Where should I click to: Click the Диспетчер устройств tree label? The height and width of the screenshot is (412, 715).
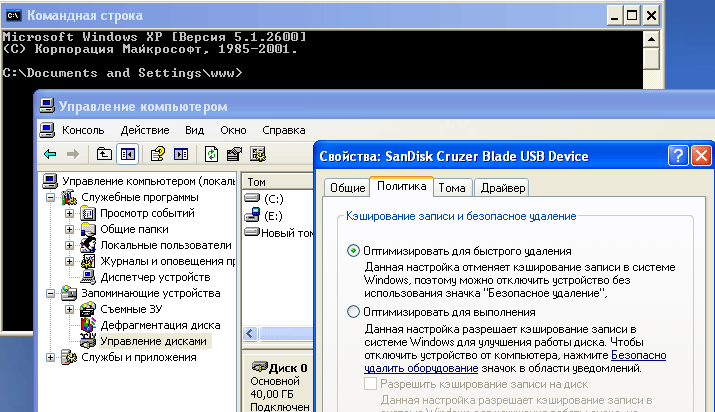click(x=155, y=277)
